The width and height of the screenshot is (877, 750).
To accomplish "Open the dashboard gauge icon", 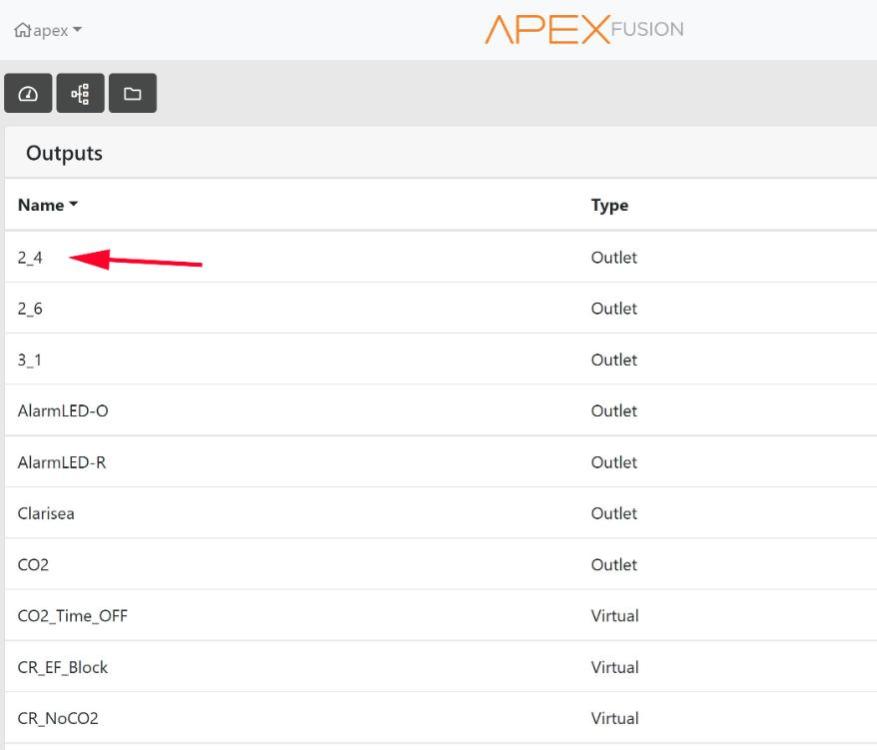I will click(x=29, y=94).
